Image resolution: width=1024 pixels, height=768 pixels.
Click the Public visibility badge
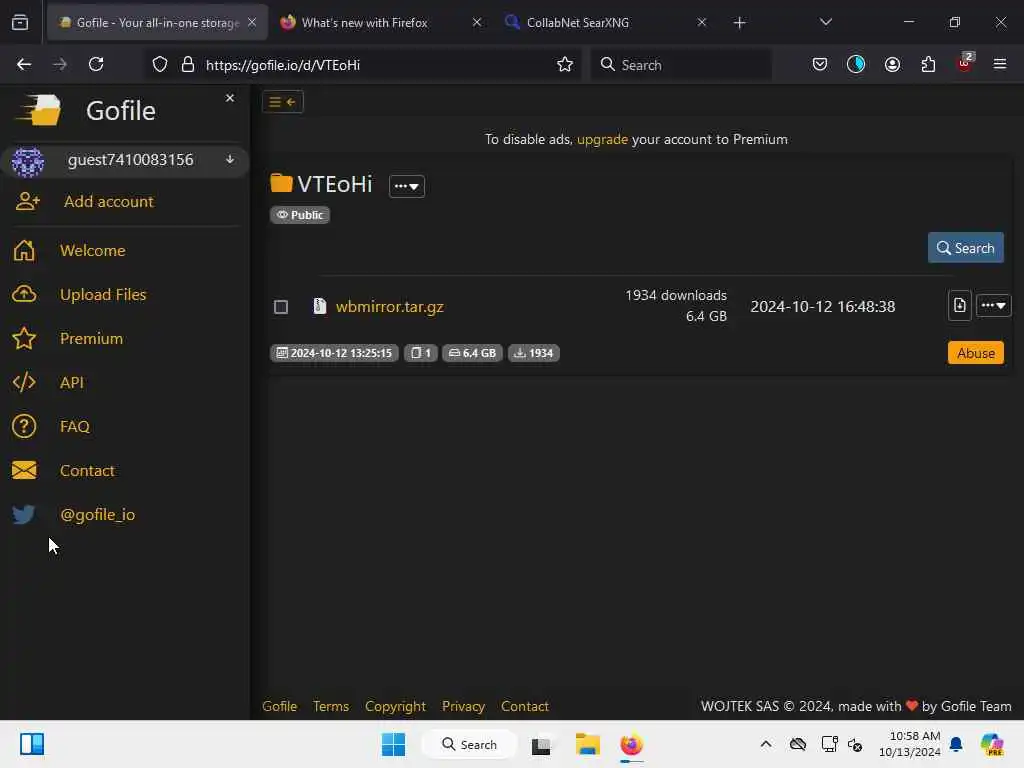pyautogui.click(x=300, y=215)
